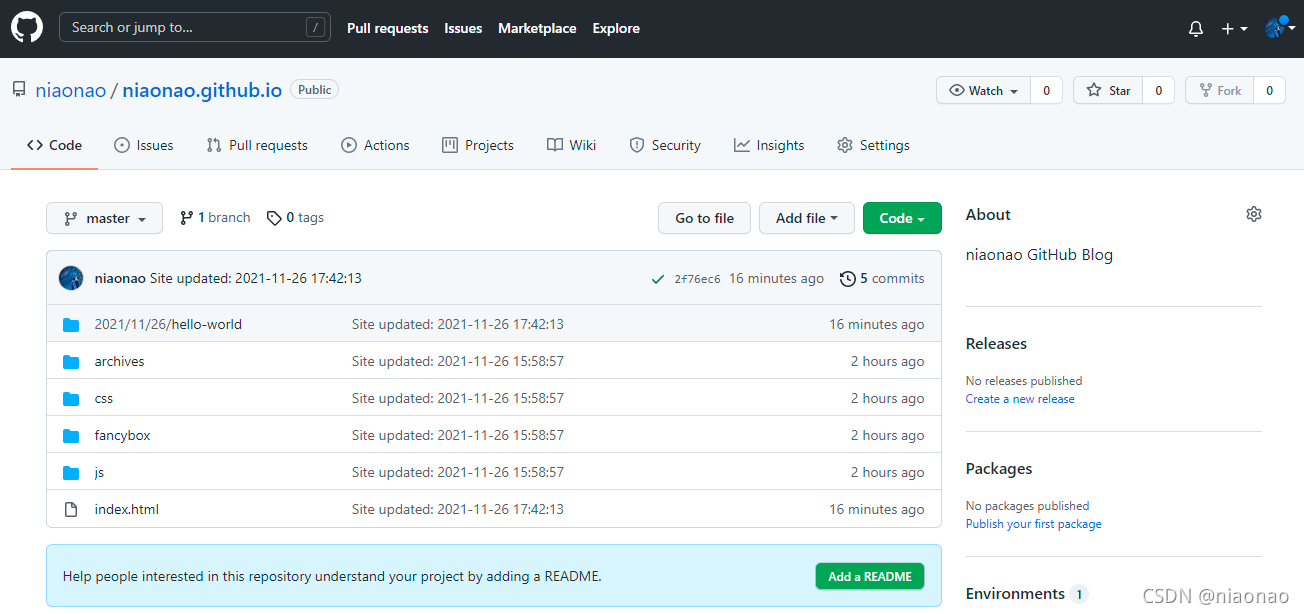1304x614 pixels.
Task: Open the archives folder
Action: pyautogui.click(x=119, y=361)
